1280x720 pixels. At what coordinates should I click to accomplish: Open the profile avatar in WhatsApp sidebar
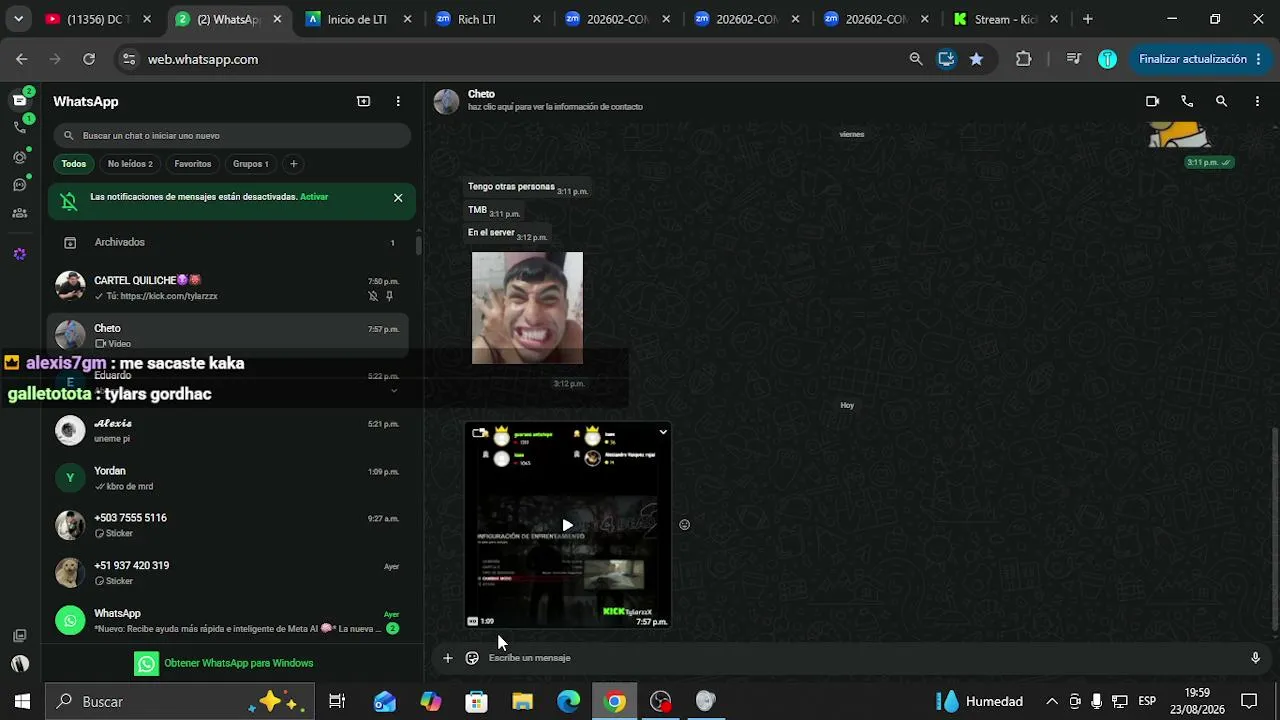pyautogui.click(x=20, y=663)
